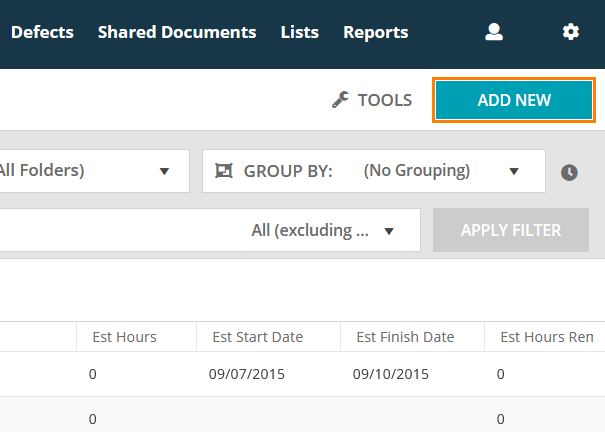605x432 pixels.
Task: Open the settings gear icon
Action: pyautogui.click(x=570, y=32)
